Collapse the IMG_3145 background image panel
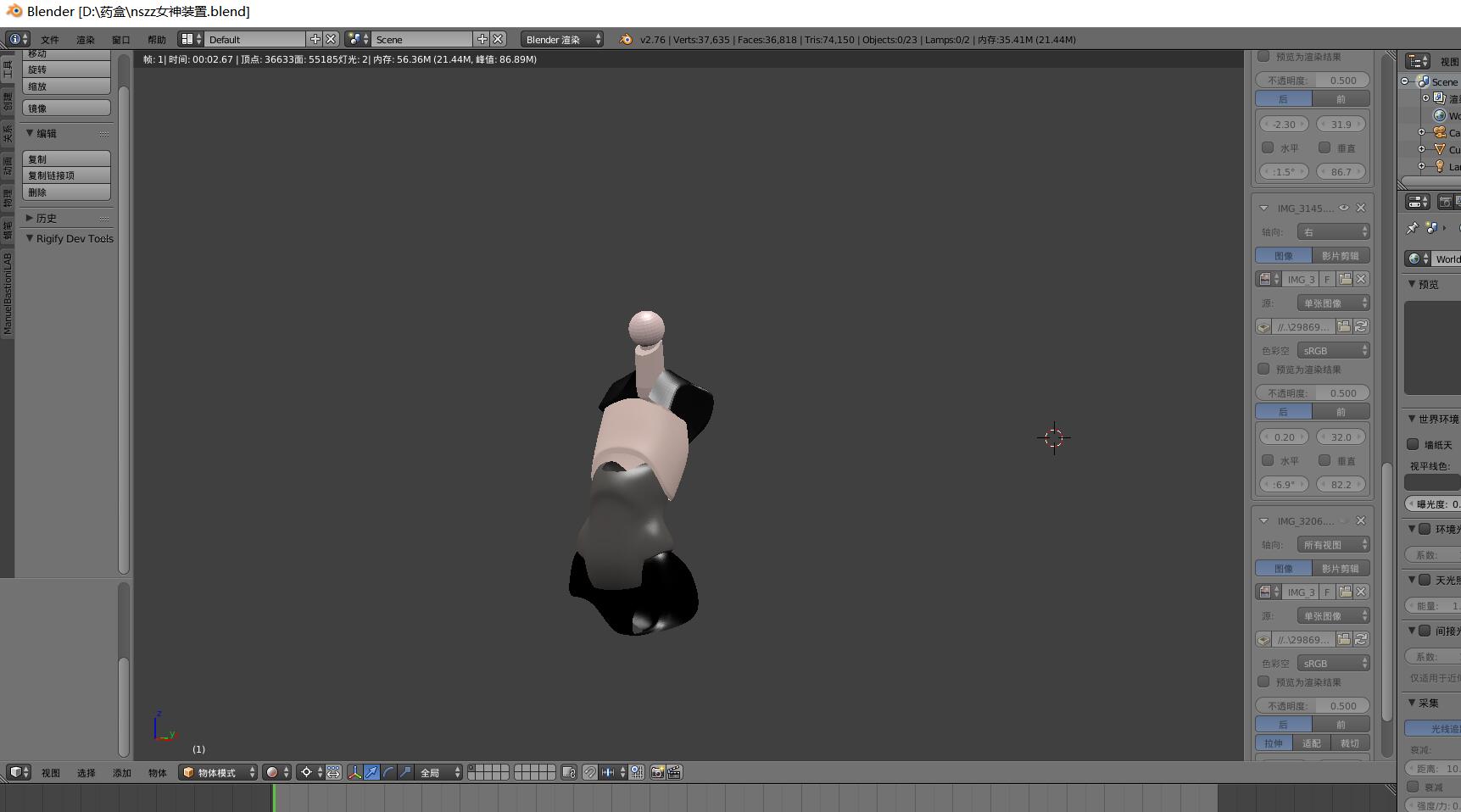Viewport: 1461px width, 812px height. coord(1263,208)
